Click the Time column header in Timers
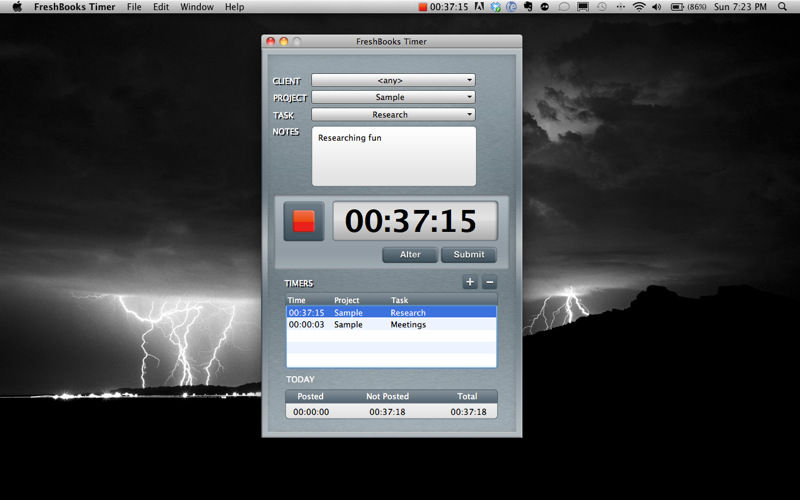The width and height of the screenshot is (800, 500). pyautogui.click(x=296, y=300)
